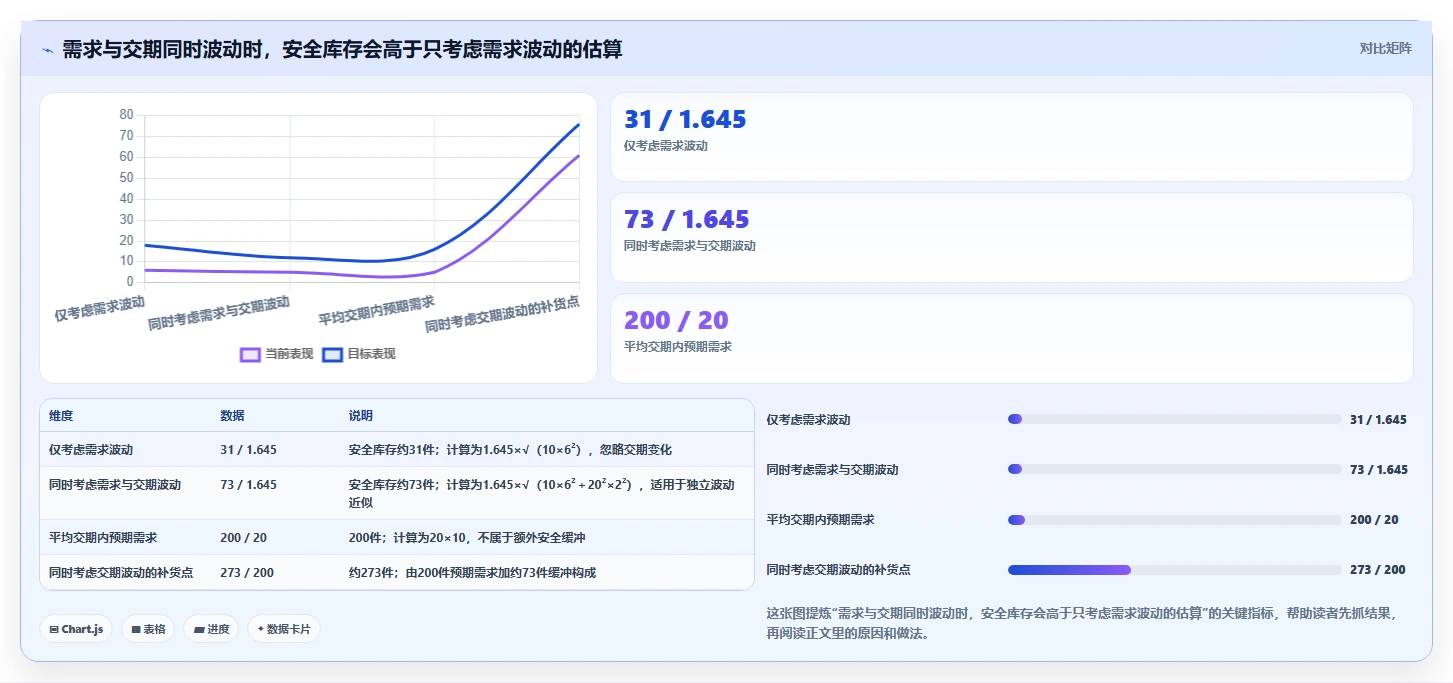Click the 数据卡片 tag chip
This screenshot has height=683, width=1453.
(284, 629)
